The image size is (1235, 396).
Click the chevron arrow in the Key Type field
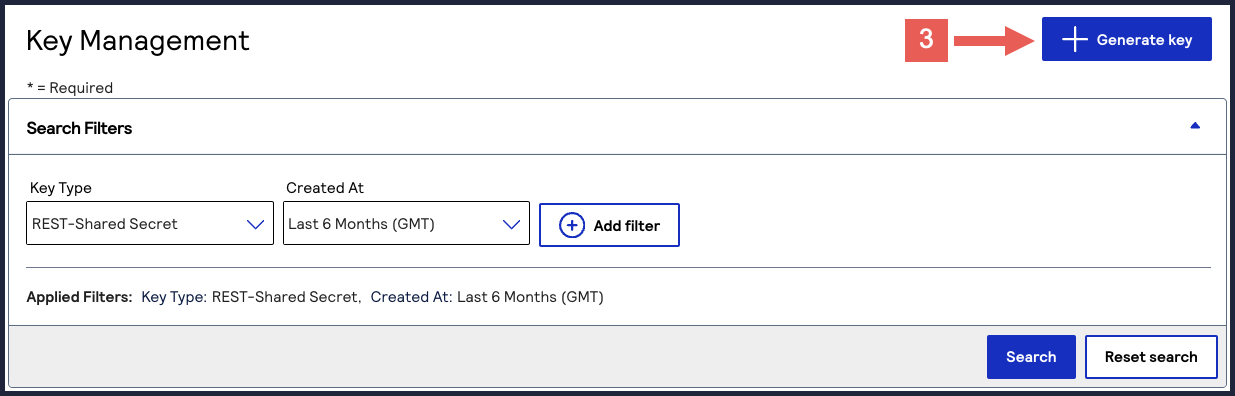255,225
